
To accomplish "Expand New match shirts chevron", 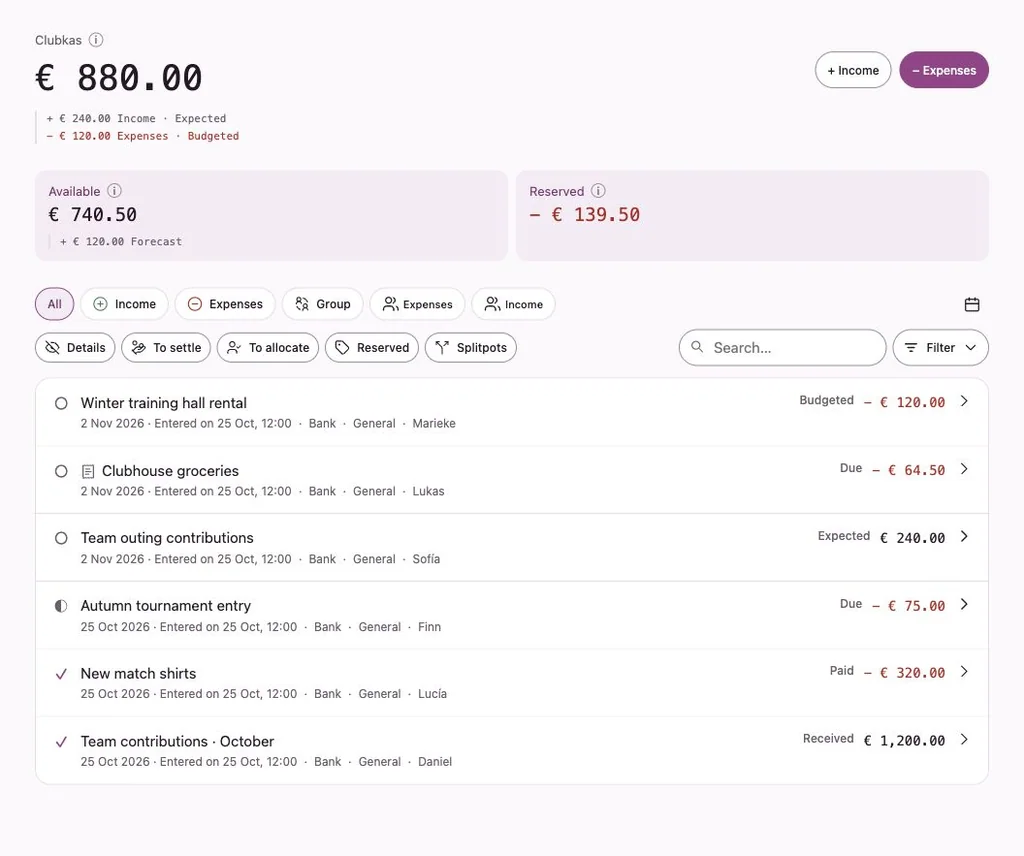I will click(965, 671).
